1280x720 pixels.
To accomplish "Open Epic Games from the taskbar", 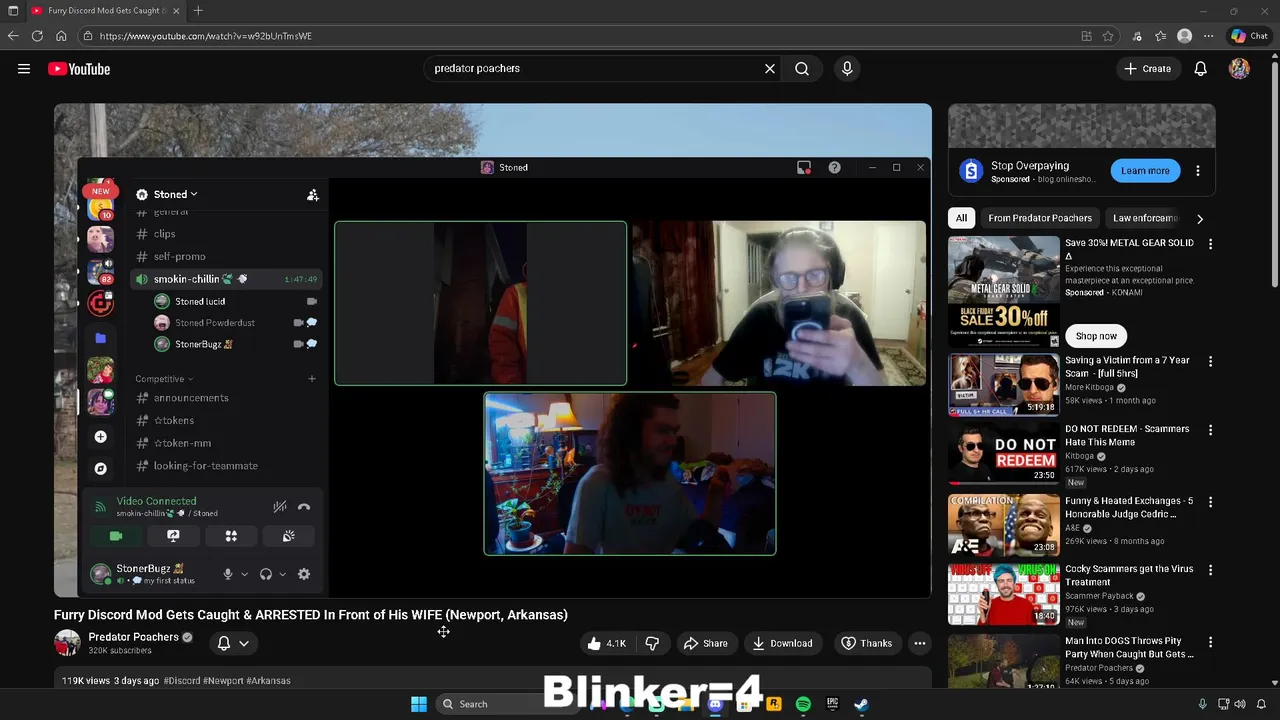I will coord(832,704).
